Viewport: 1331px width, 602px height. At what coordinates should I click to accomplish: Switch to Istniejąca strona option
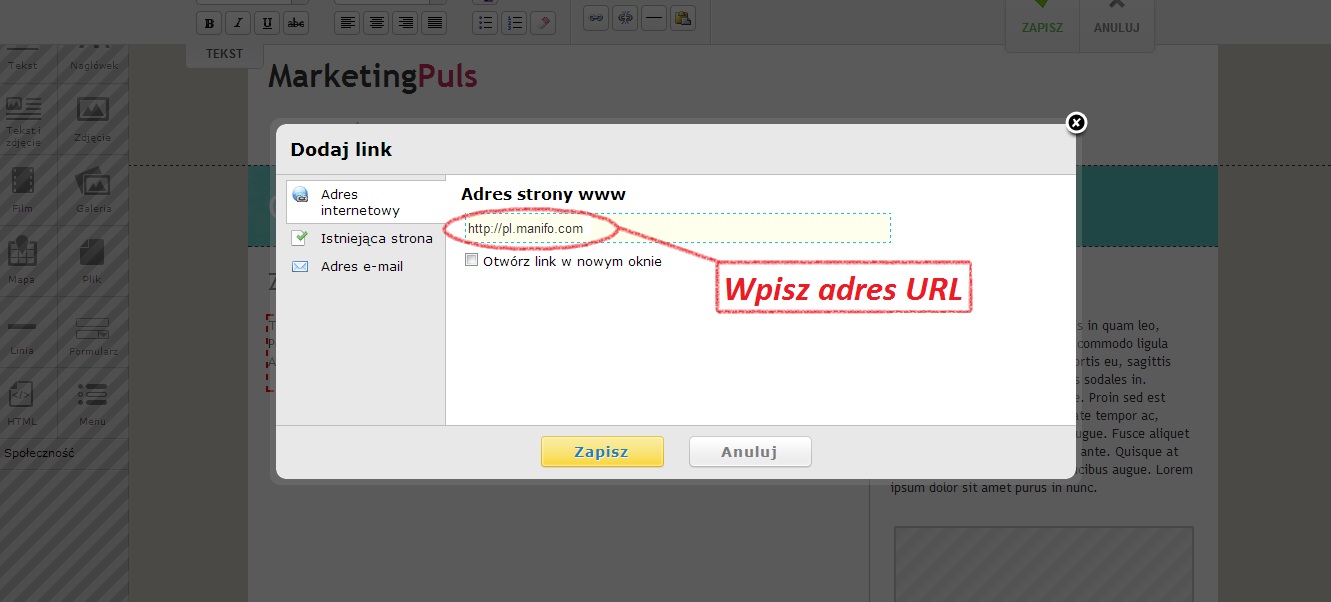[x=375, y=239]
